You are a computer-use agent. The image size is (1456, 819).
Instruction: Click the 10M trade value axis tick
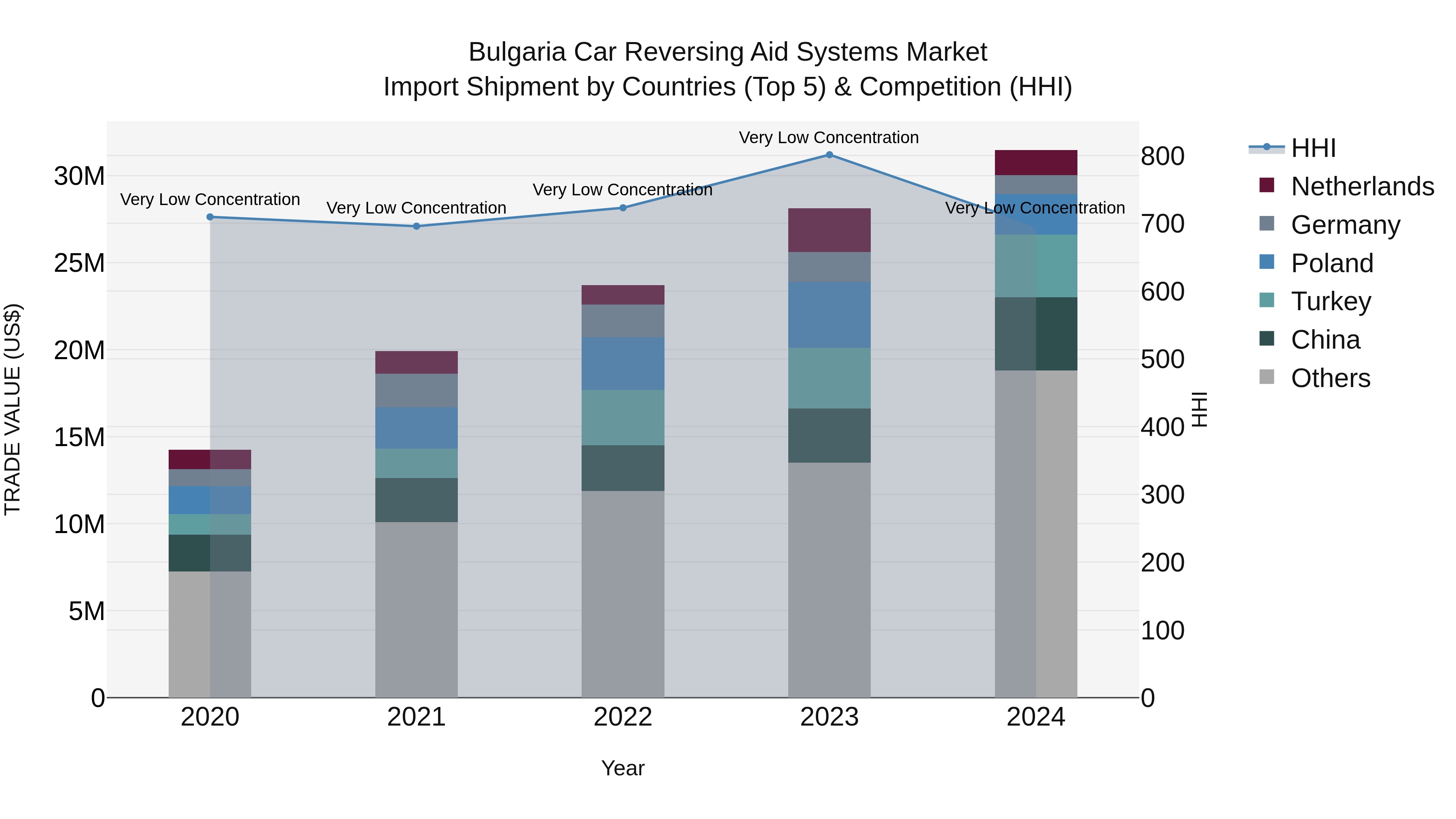[x=79, y=525]
